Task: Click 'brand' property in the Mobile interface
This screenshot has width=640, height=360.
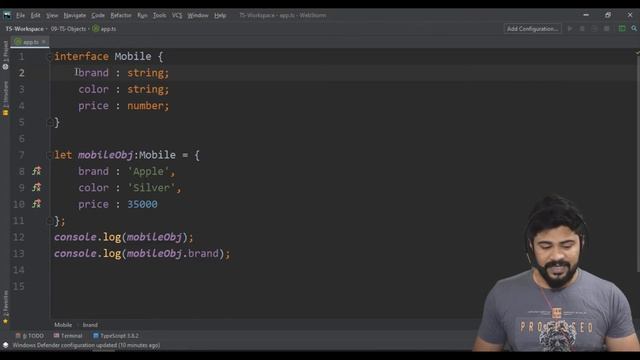Action: 93,73
